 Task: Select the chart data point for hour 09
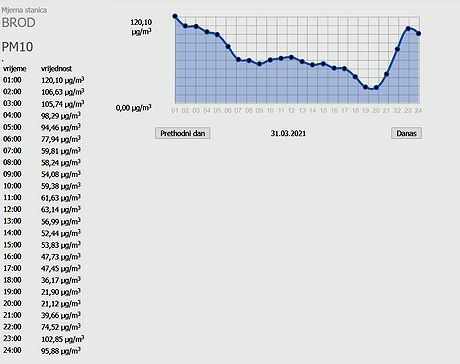[260, 64]
